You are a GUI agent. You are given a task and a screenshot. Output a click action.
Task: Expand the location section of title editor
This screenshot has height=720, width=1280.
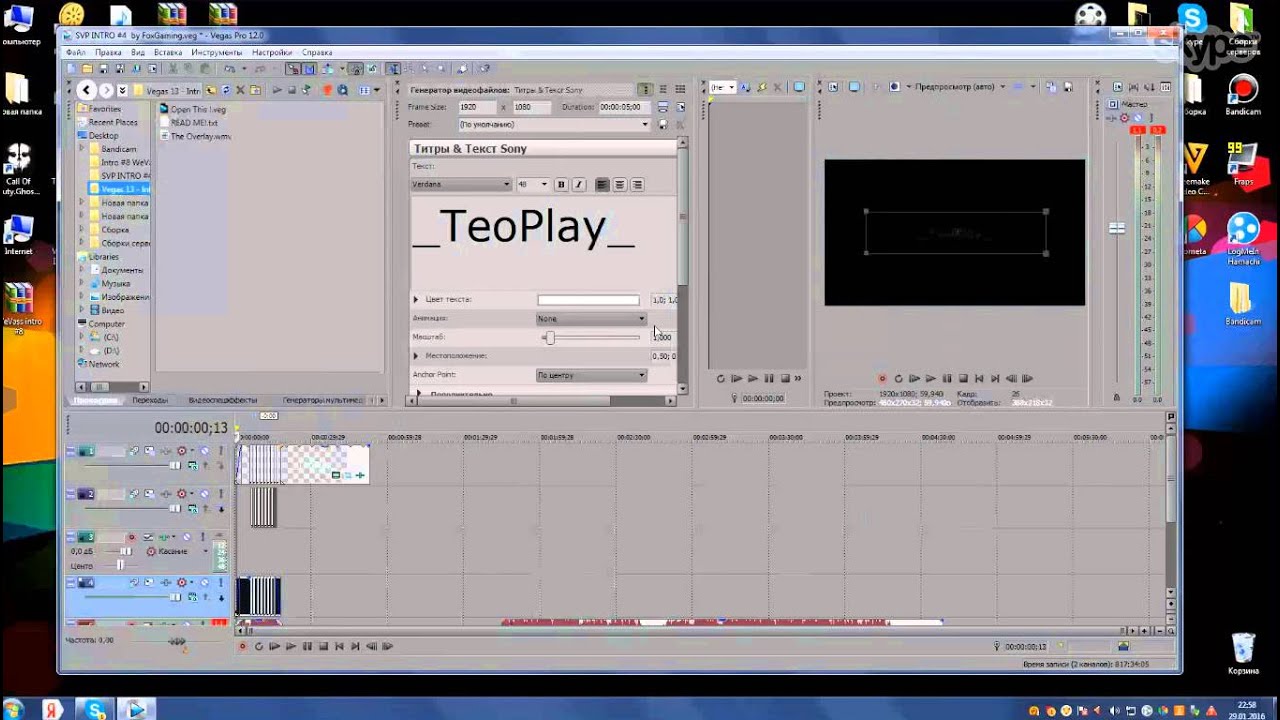tap(416, 356)
